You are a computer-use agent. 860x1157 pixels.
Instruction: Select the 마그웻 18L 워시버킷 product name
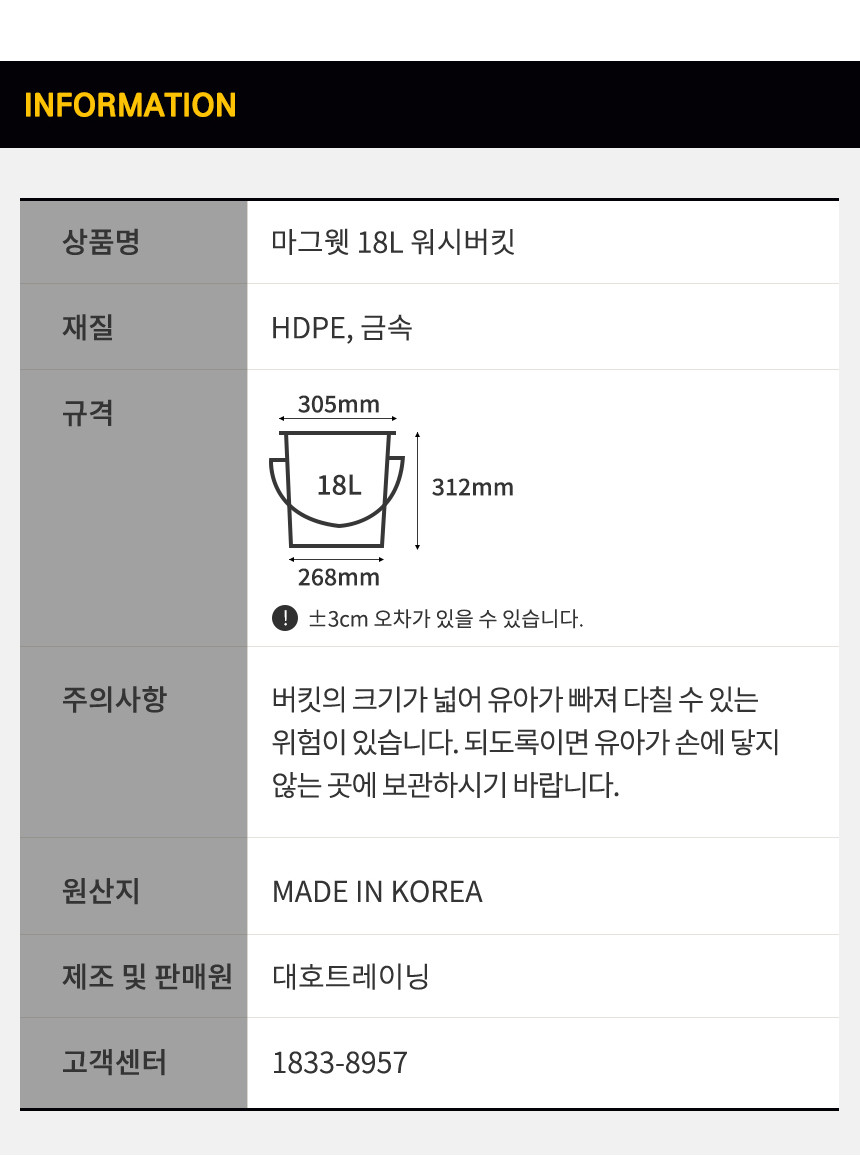click(393, 242)
